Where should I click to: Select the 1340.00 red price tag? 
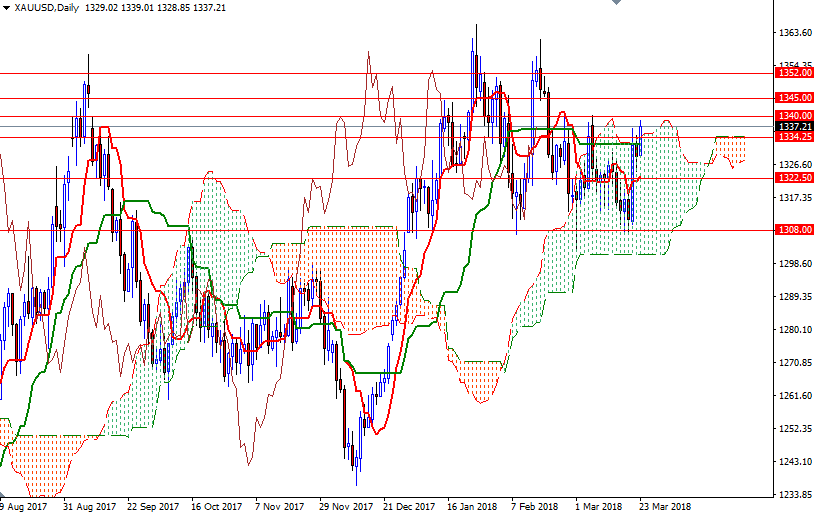794,116
